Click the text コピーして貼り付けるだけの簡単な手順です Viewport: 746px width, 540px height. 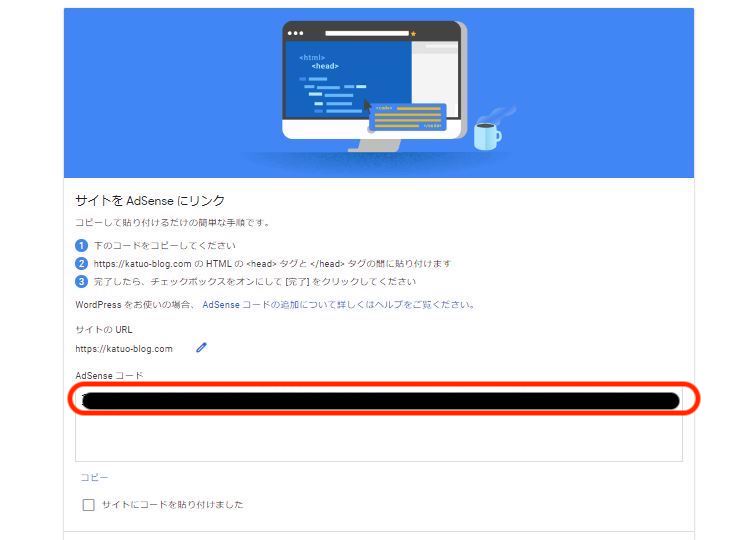(172, 223)
